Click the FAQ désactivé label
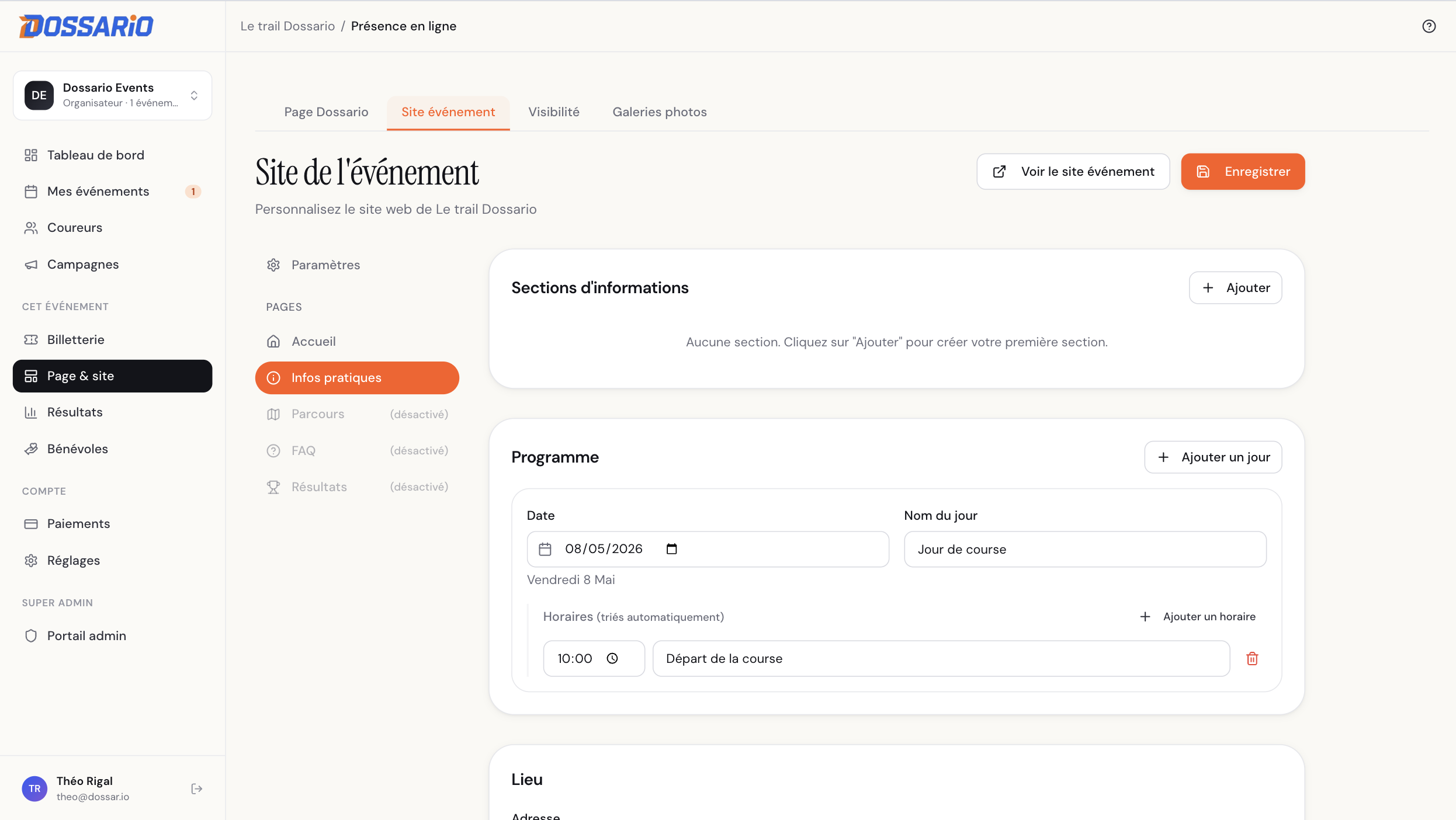This screenshot has height=820, width=1456. pos(419,451)
